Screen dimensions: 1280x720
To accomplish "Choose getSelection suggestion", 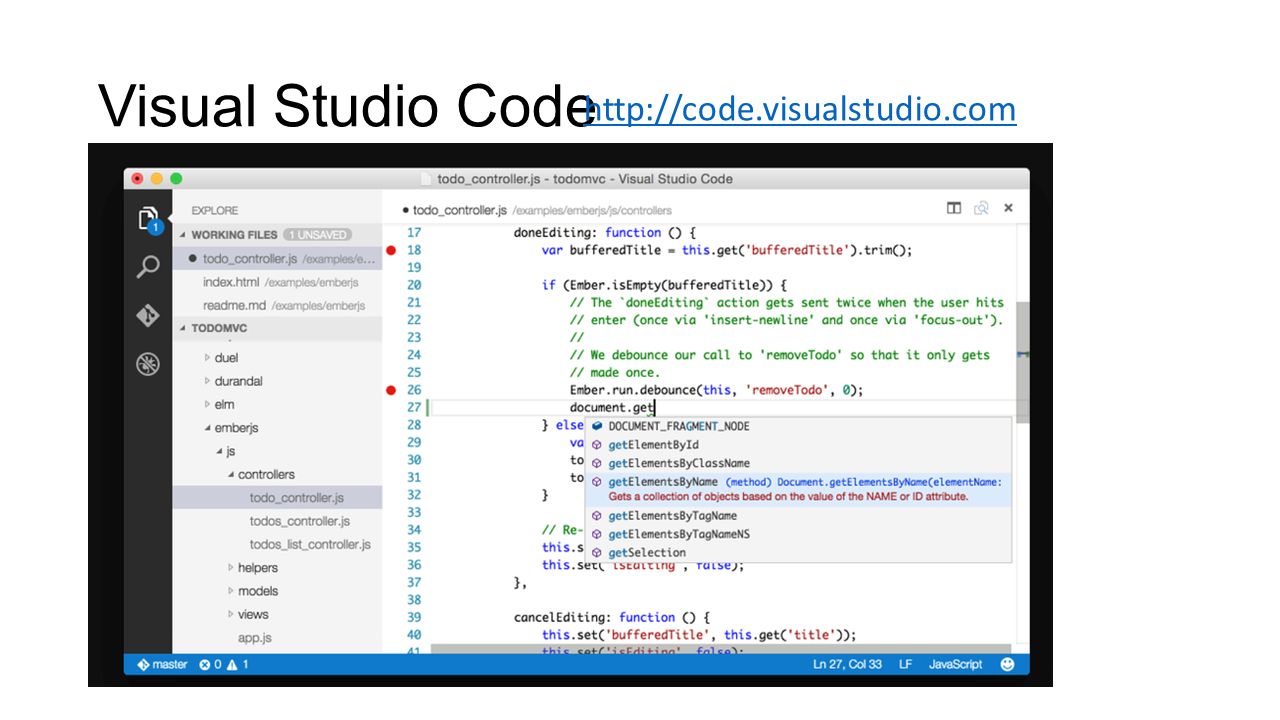I will click(x=798, y=552).
